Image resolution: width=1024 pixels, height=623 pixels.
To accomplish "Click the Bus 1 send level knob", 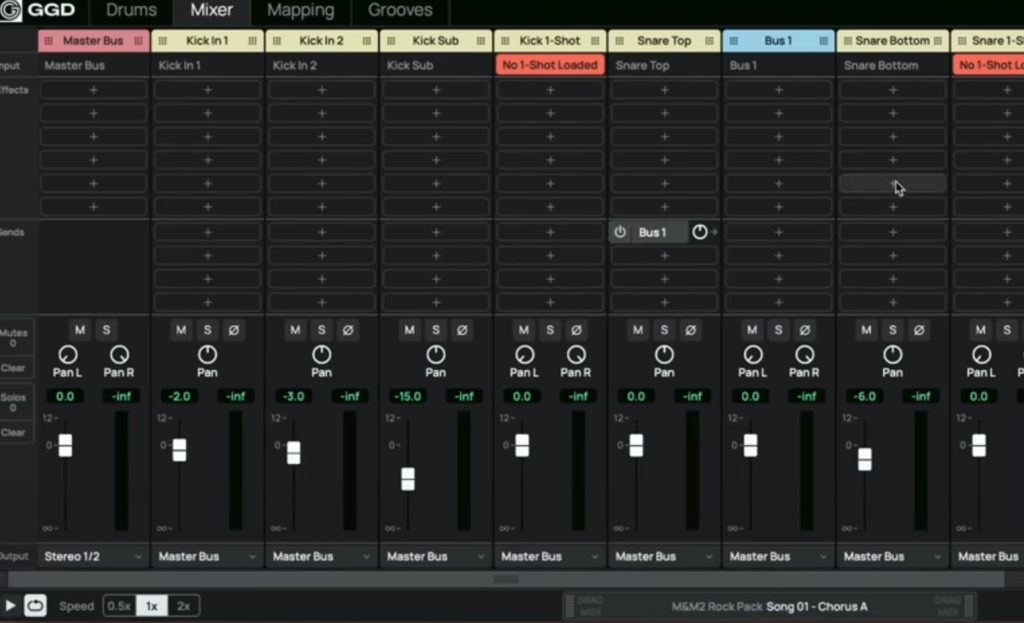I will click(x=699, y=232).
